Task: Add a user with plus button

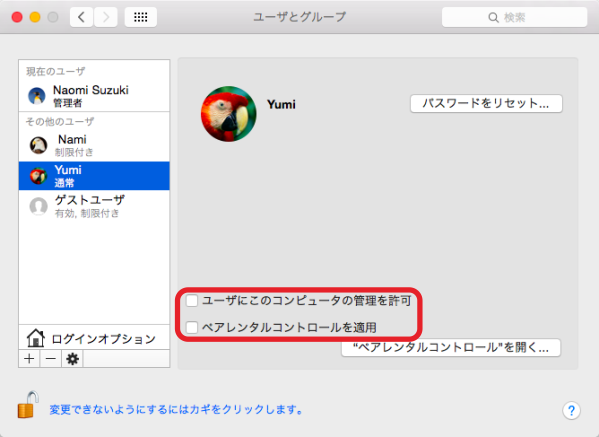Action: click(29, 359)
